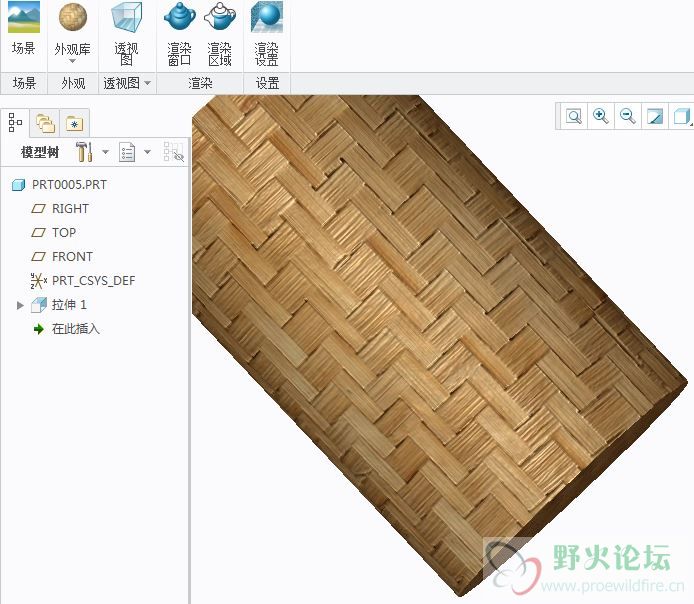Open model tree settings hammer icon
The height and width of the screenshot is (604, 694).
(84, 152)
